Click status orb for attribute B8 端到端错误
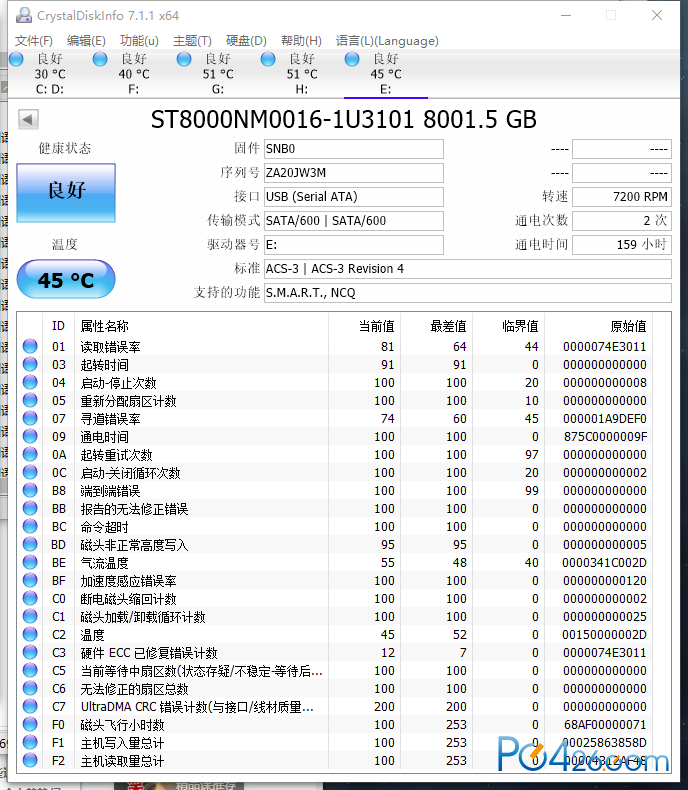The height and width of the screenshot is (790, 688). (30, 490)
